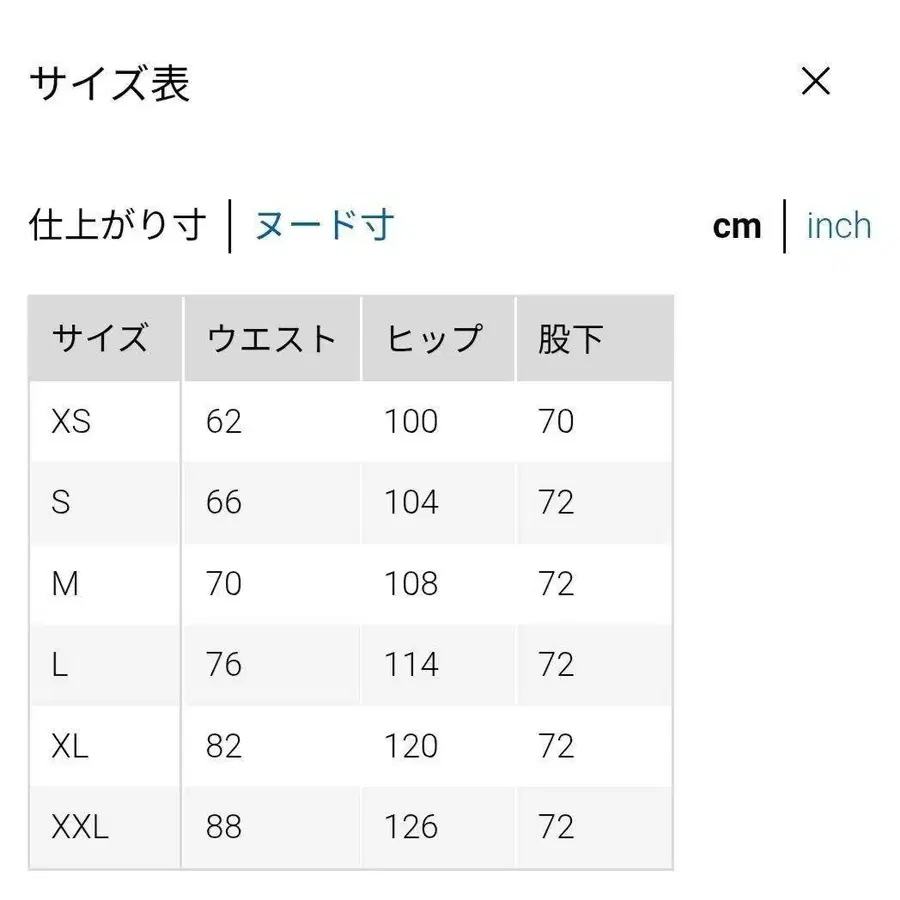Image resolution: width=900 pixels, height=900 pixels.
Task: Switch units to inch
Action: coord(840,227)
